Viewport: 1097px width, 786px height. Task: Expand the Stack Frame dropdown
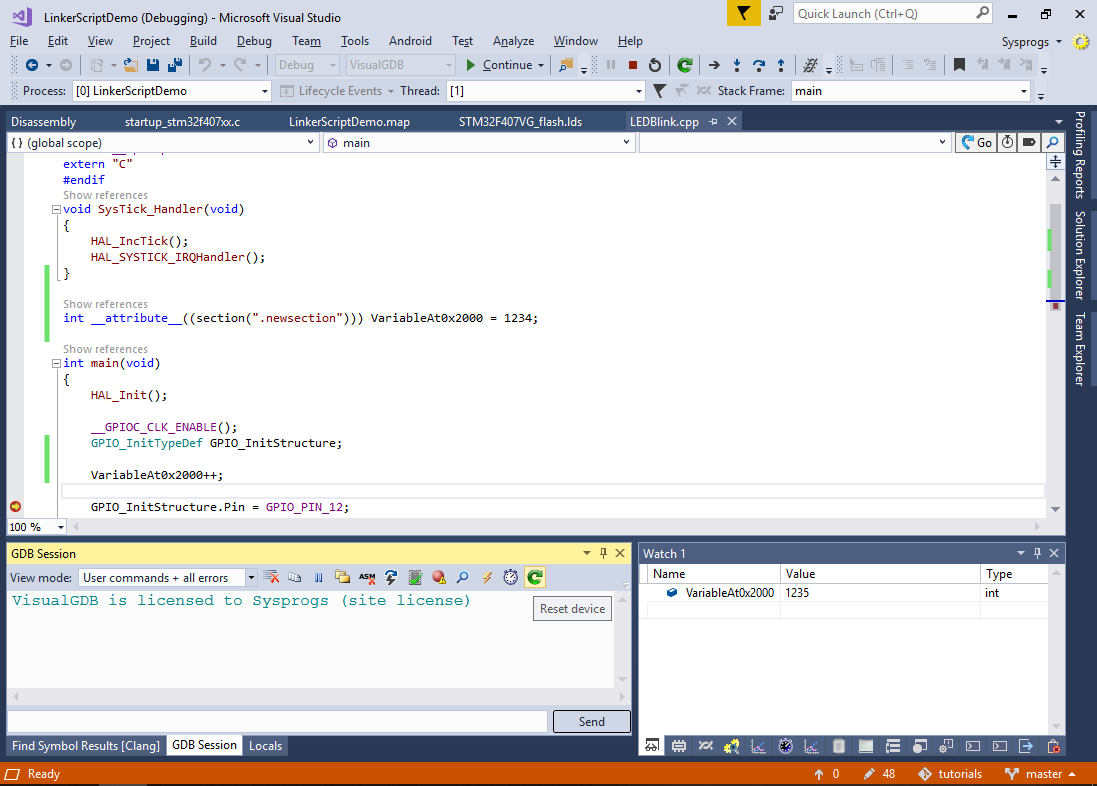[x=1023, y=91]
